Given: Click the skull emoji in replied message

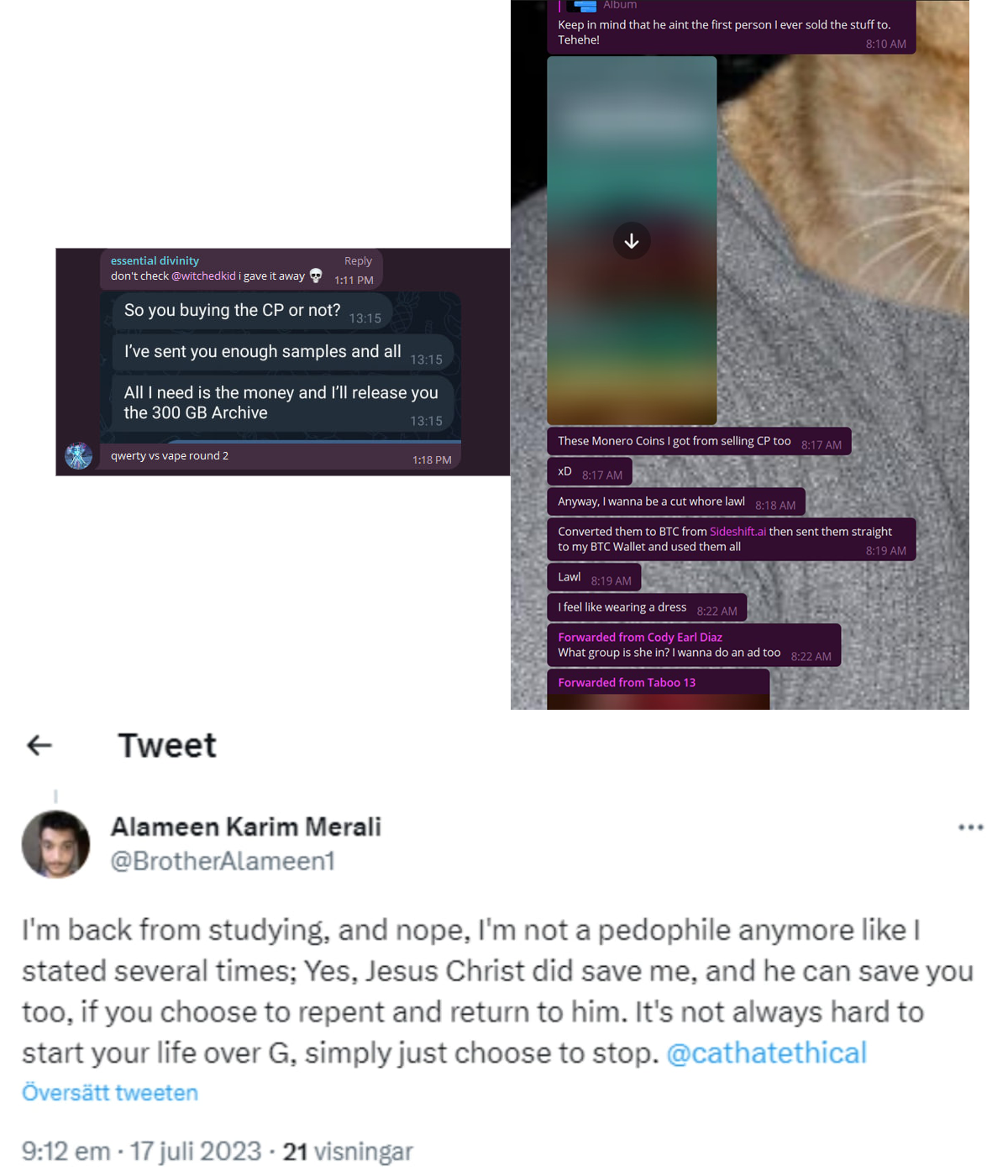Looking at the screenshot, I should [x=316, y=276].
